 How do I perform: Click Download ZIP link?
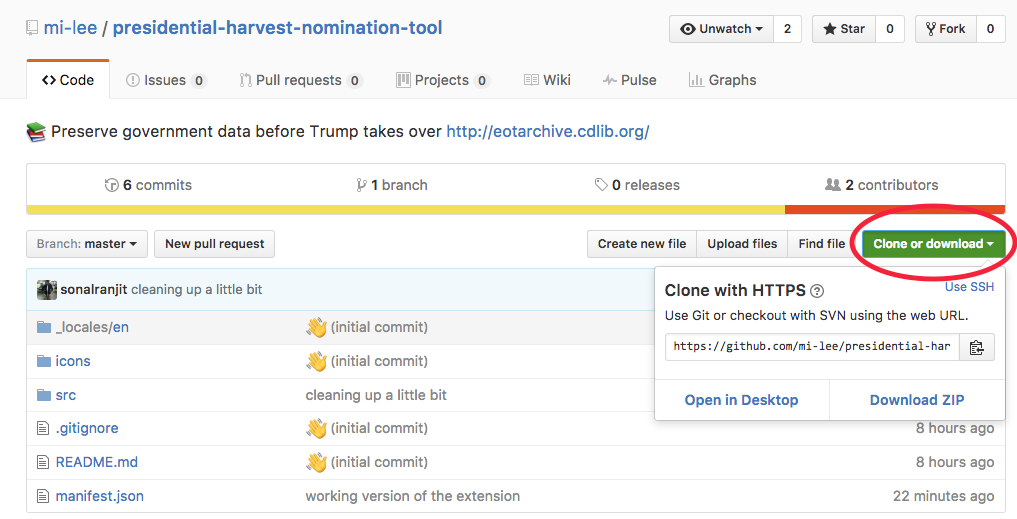click(917, 400)
